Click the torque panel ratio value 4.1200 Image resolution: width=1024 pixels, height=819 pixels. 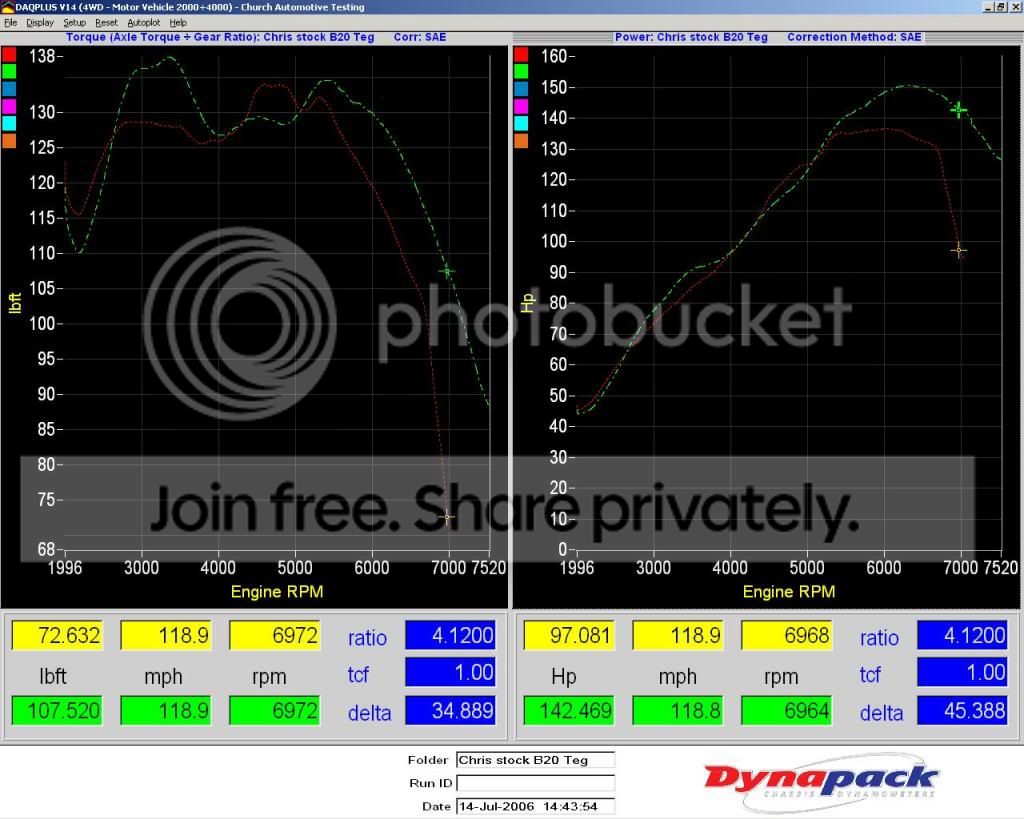pos(450,635)
